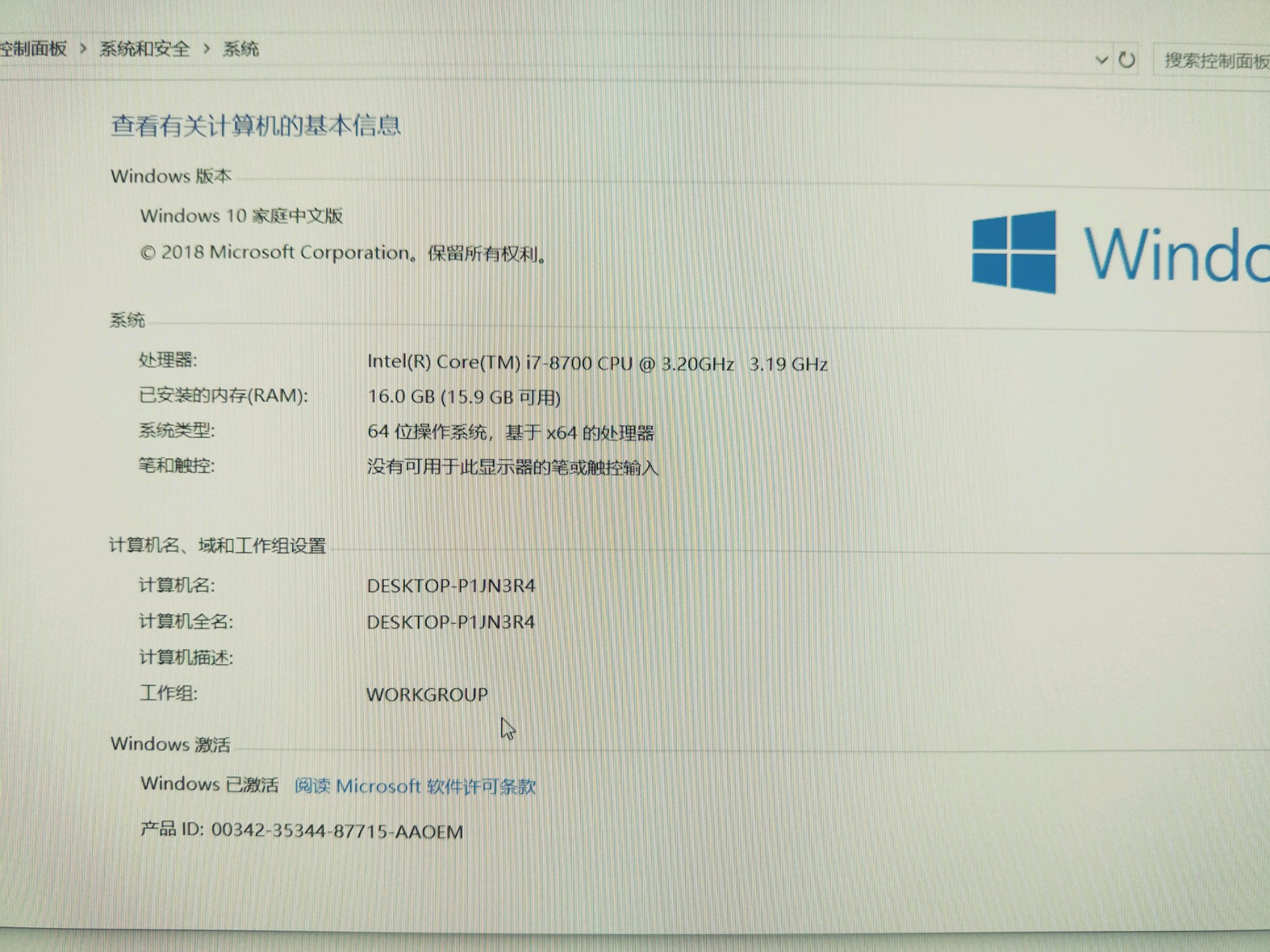The width and height of the screenshot is (1270, 952).
Task: Click Windows 版本 section title
Action: coord(171,176)
